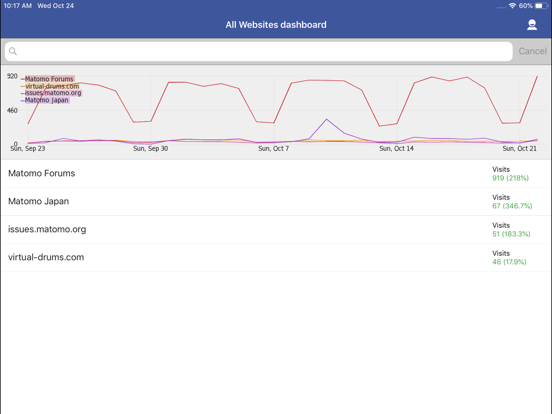Tap the battery indicator icon

click(x=541, y=6)
